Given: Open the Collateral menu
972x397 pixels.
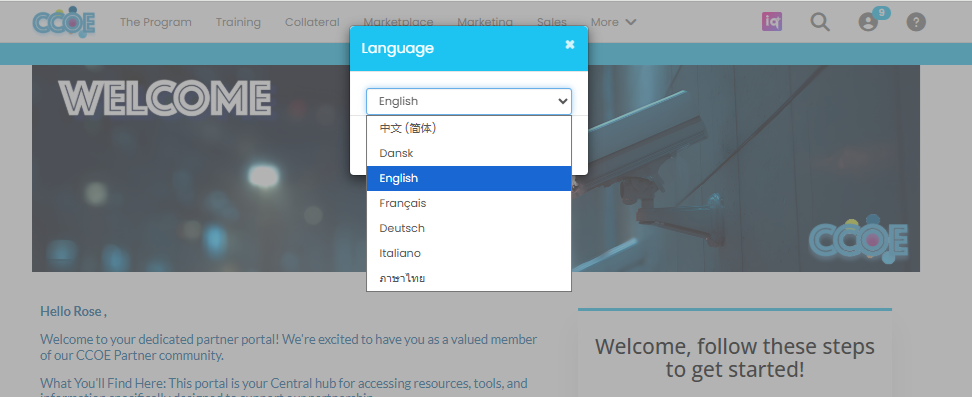Looking at the screenshot, I should click(312, 22).
